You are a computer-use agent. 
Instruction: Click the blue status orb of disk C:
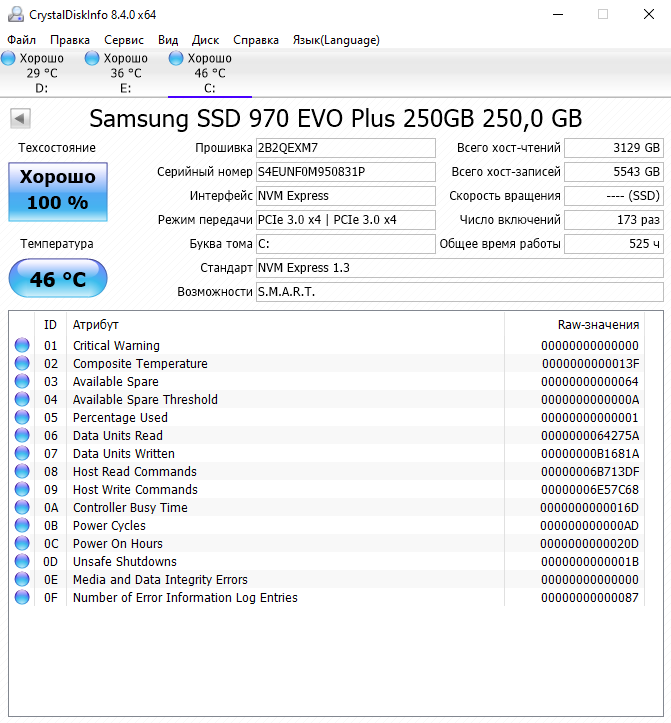176,58
